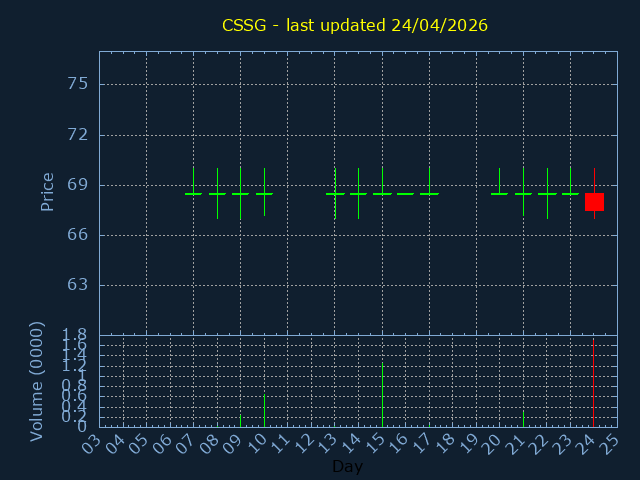Select the 63 price tick label
Viewport: 640px width, 480px height.
coord(77,285)
